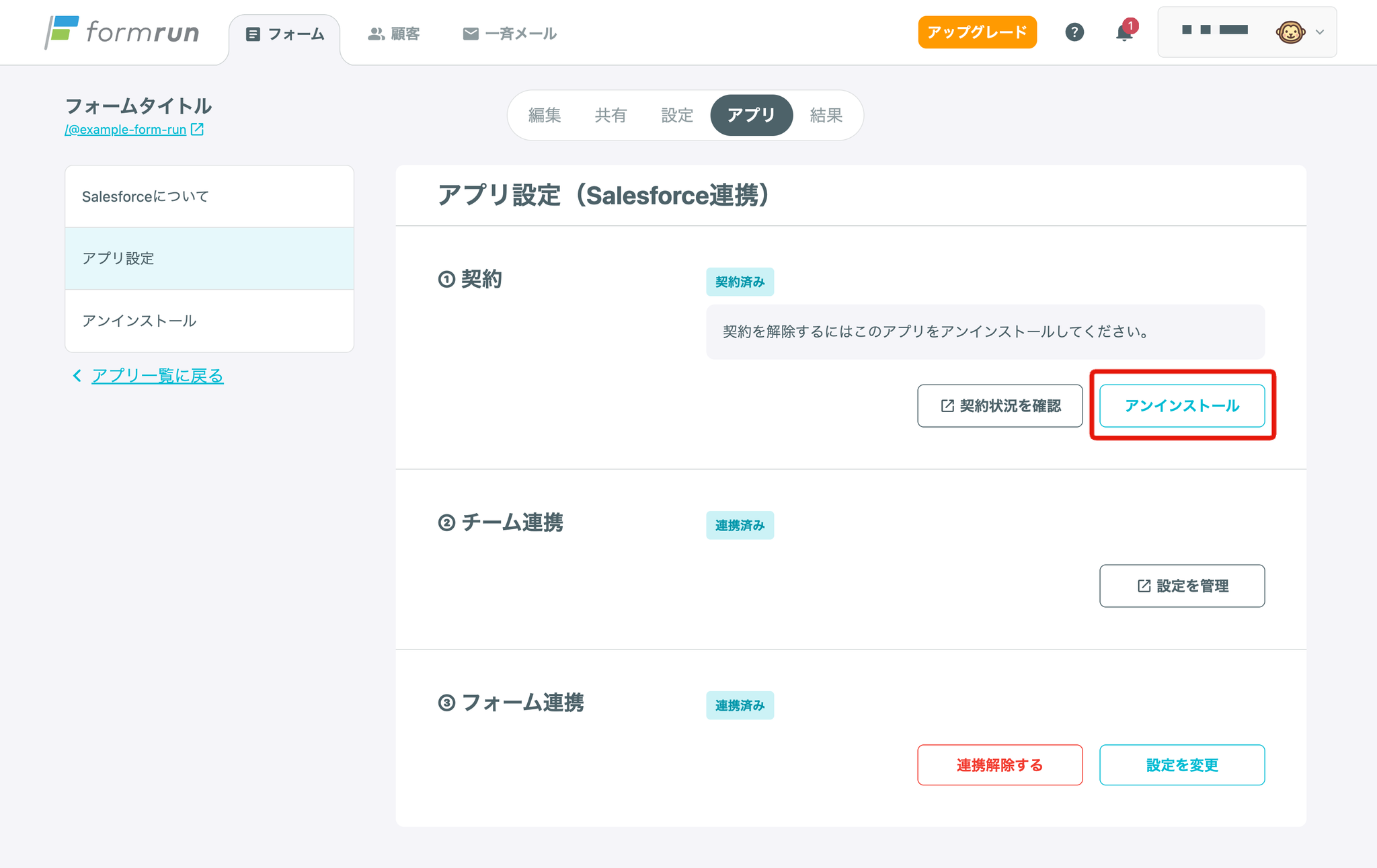Image resolution: width=1377 pixels, height=868 pixels.
Task: Open the help question mark icon
Action: [x=1074, y=32]
